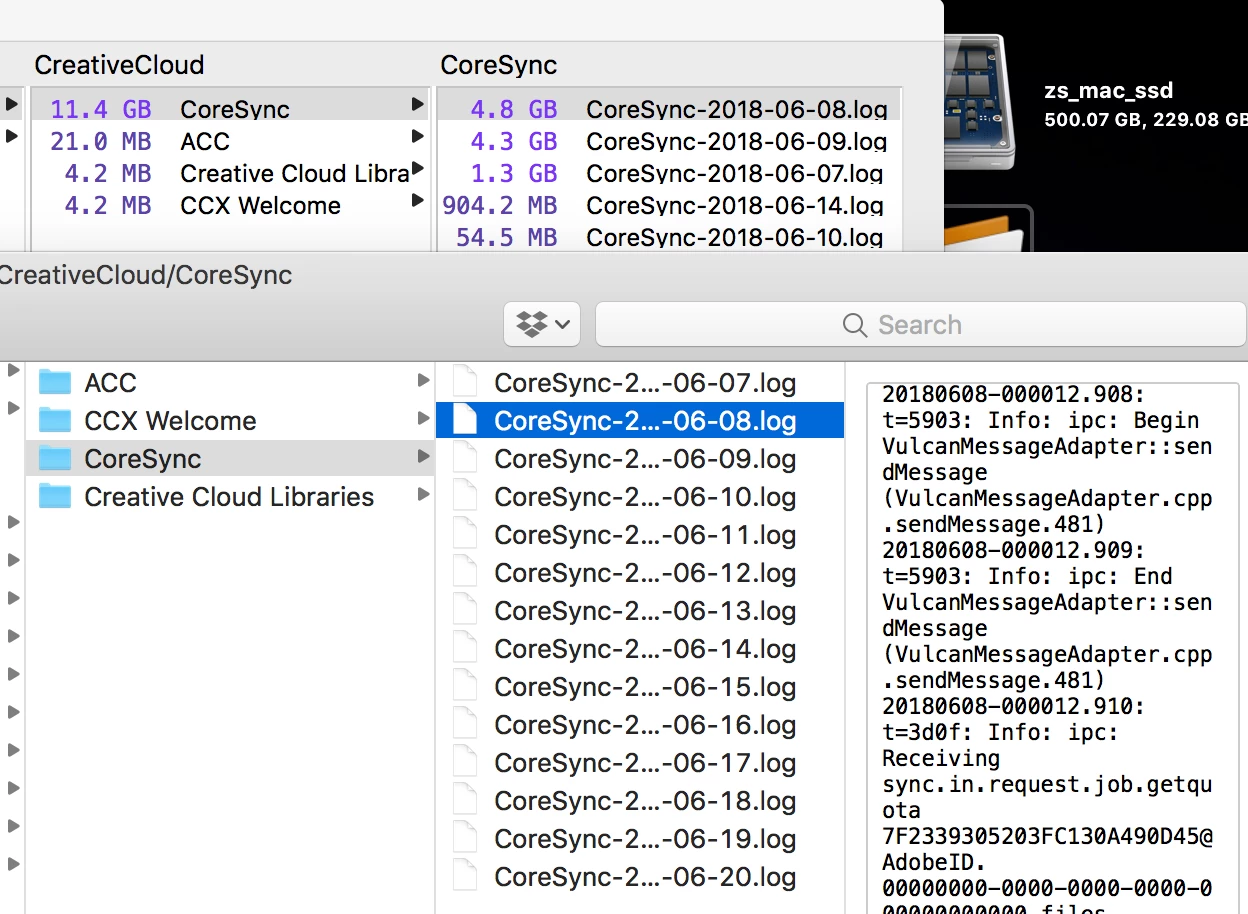Viewport: 1248px width, 914px height.
Task: Click file icon of CoreSync-2...-06-15.log
Action: 465,686
